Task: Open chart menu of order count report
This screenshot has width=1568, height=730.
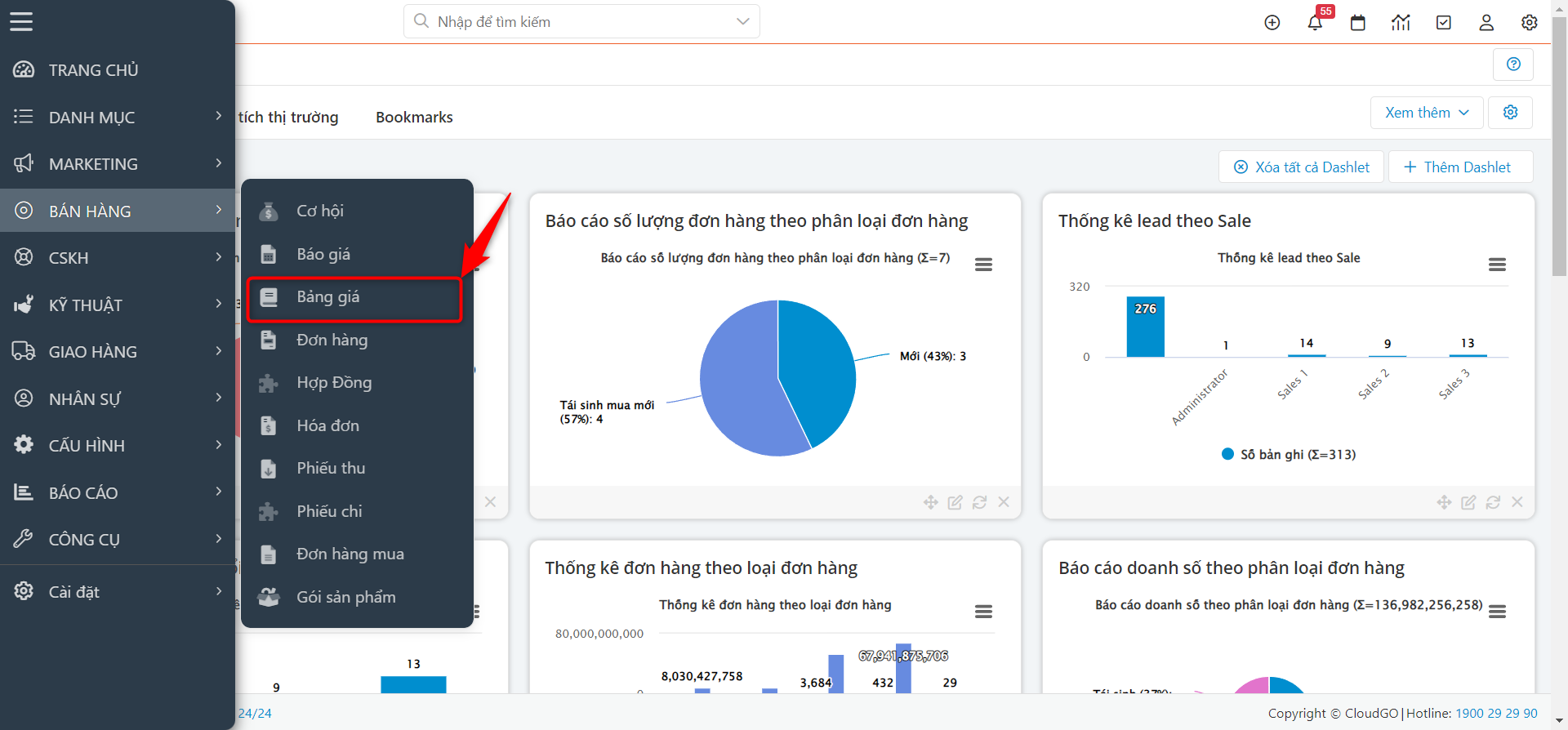Action: coord(984,265)
